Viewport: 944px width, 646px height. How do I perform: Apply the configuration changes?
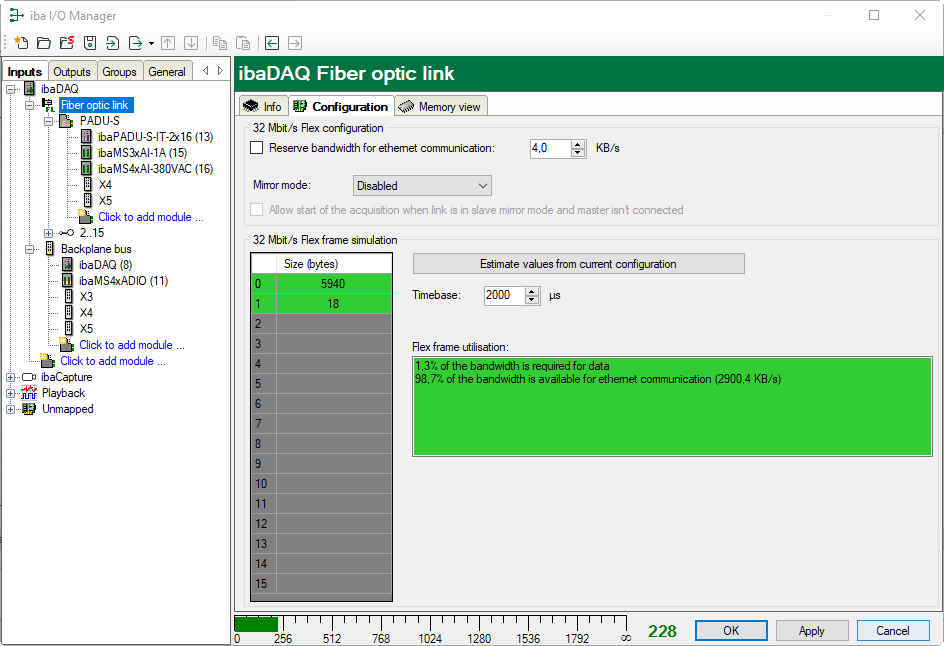pos(812,631)
